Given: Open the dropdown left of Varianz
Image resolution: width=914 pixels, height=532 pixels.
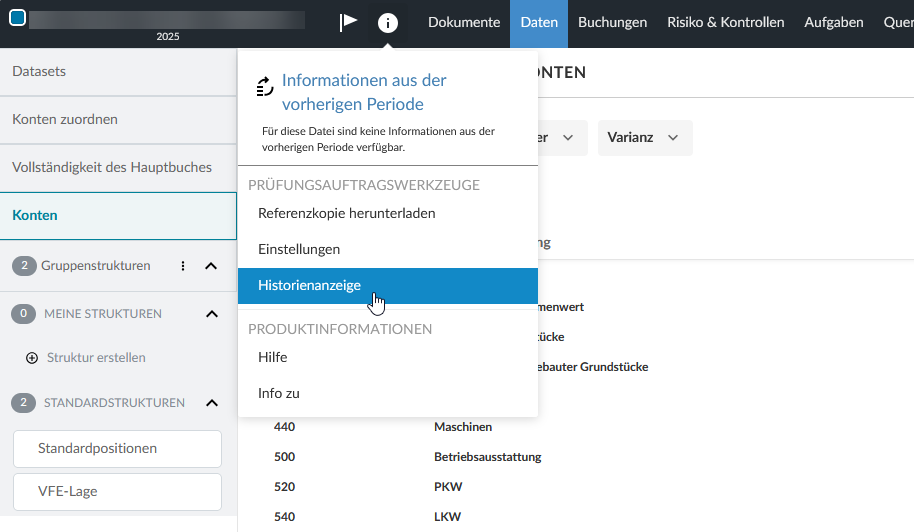Looking at the screenshot, I should pyautogui.click(x=563, y=138).
